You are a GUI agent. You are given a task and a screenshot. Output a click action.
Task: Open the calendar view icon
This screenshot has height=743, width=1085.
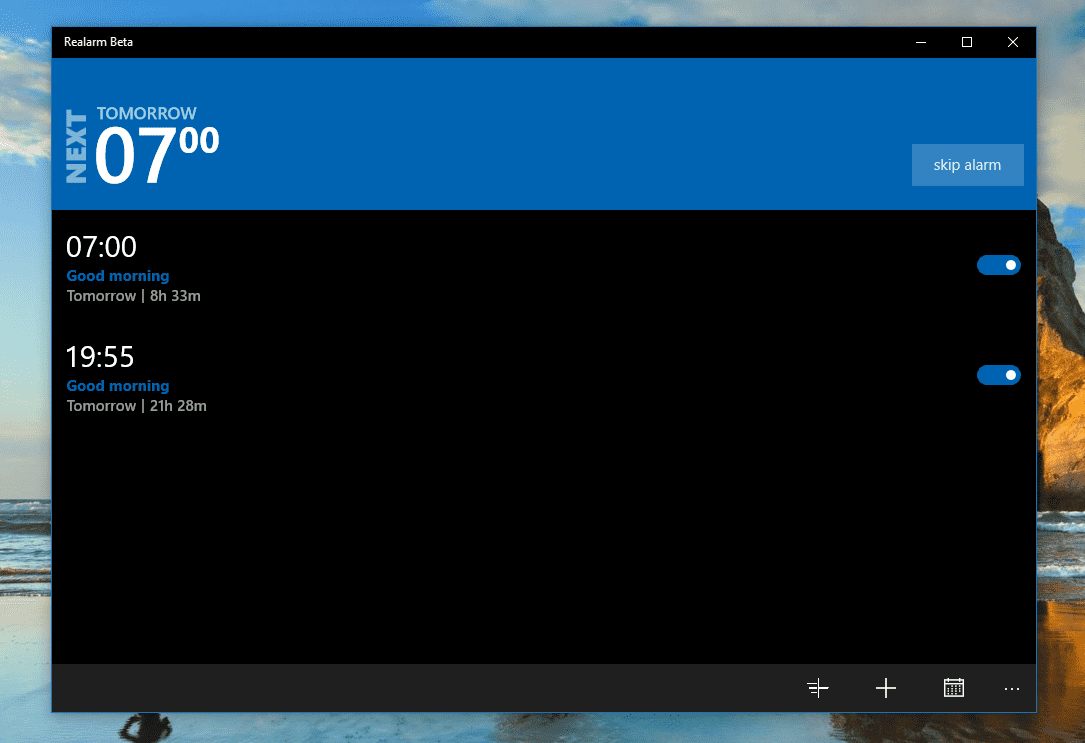[x=953, y=688]
